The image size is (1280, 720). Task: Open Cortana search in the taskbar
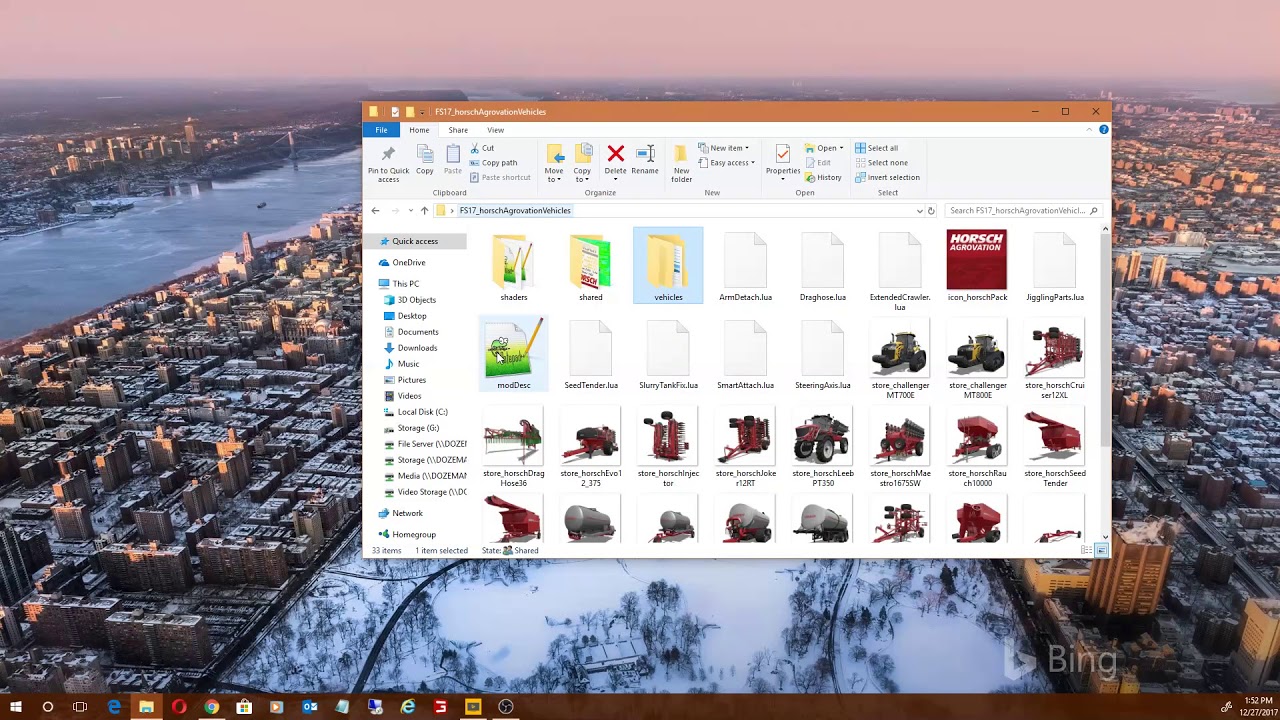[47, 707]
